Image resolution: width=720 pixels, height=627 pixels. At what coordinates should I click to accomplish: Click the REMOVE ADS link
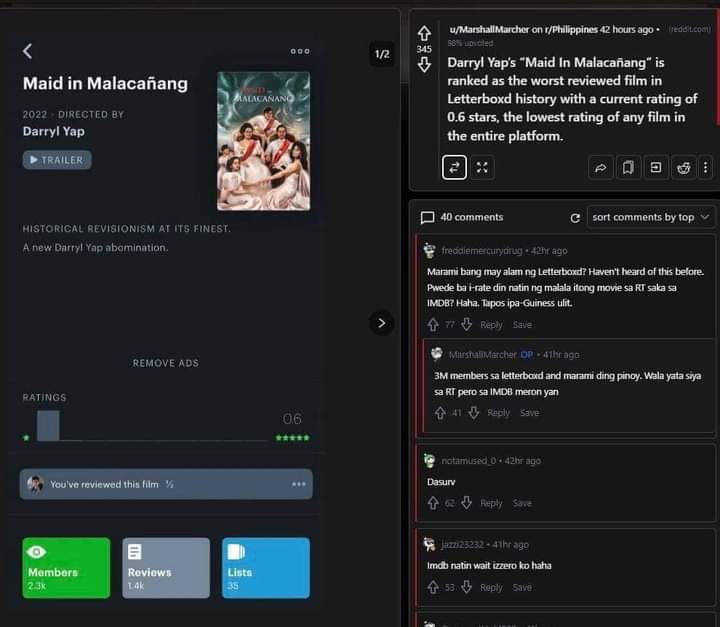166,363
